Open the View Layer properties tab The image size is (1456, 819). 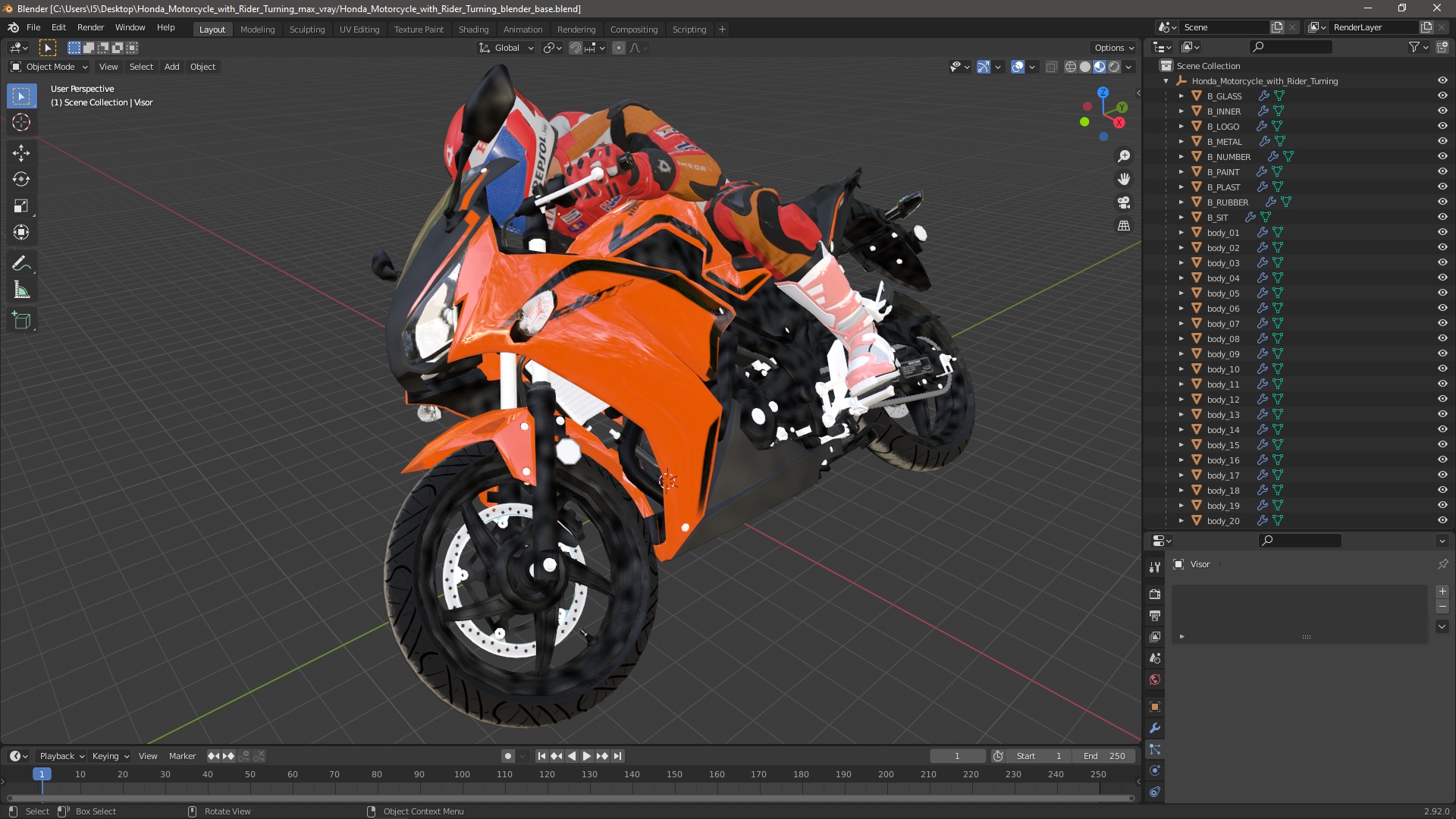pos(1155,637)
